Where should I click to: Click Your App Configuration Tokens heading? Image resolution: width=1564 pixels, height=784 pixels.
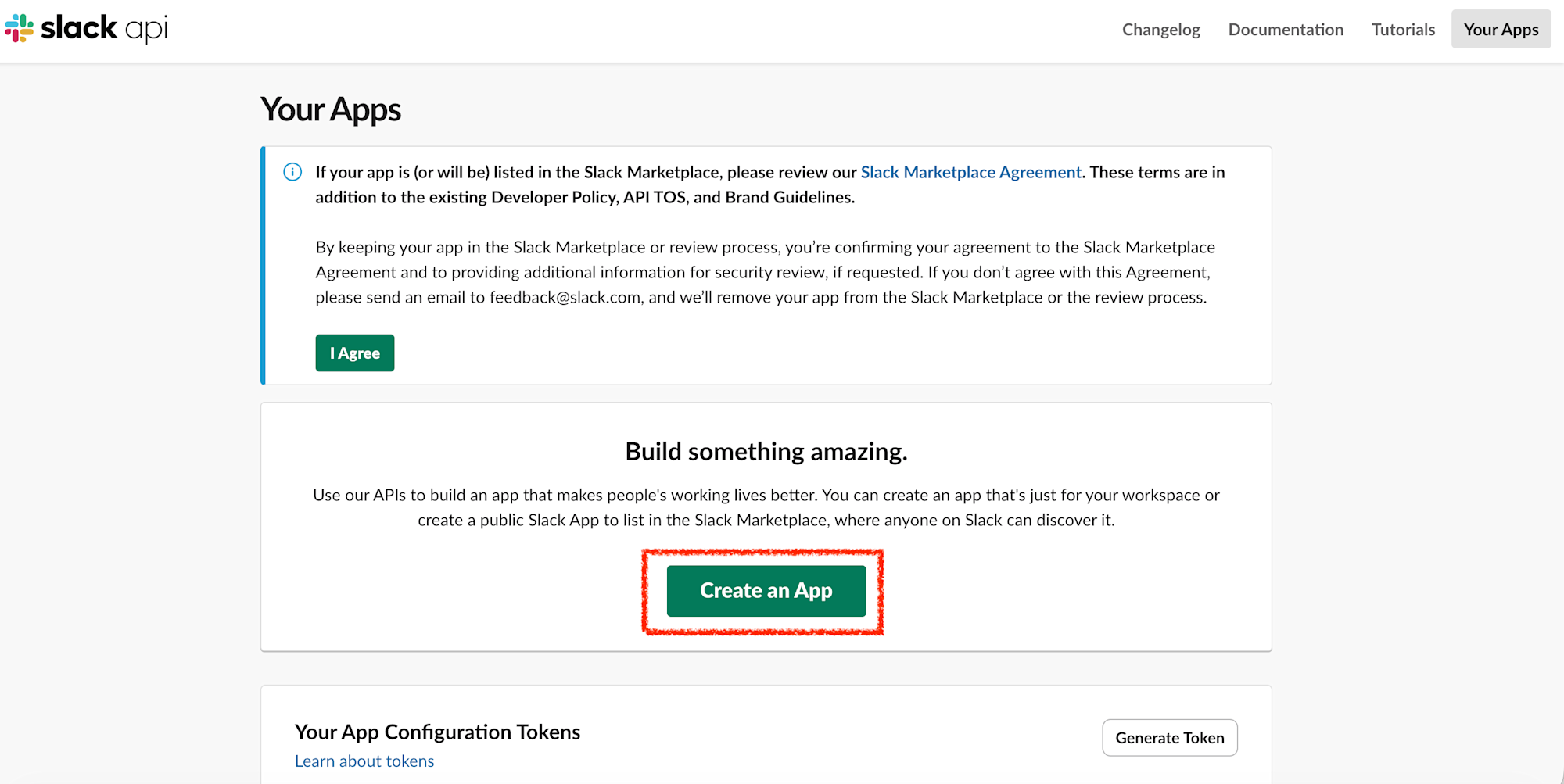click(x=437, y=732)
